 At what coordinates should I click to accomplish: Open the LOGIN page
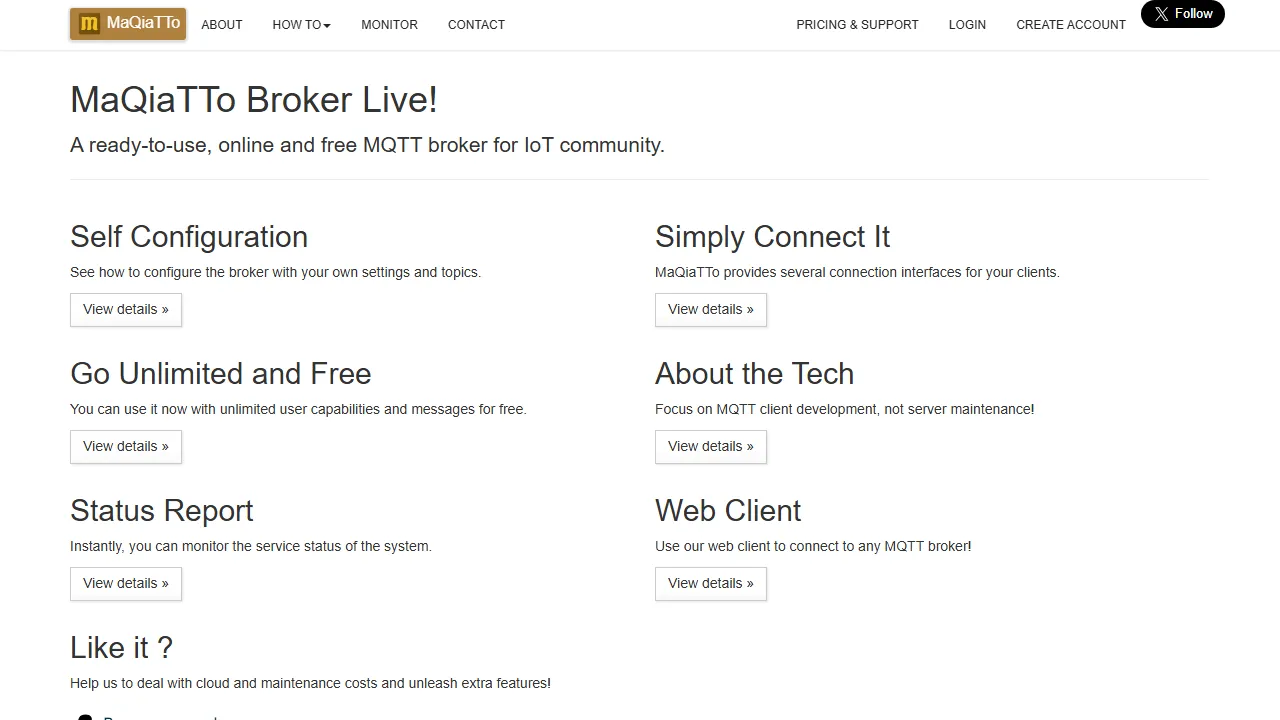[966, 24]
